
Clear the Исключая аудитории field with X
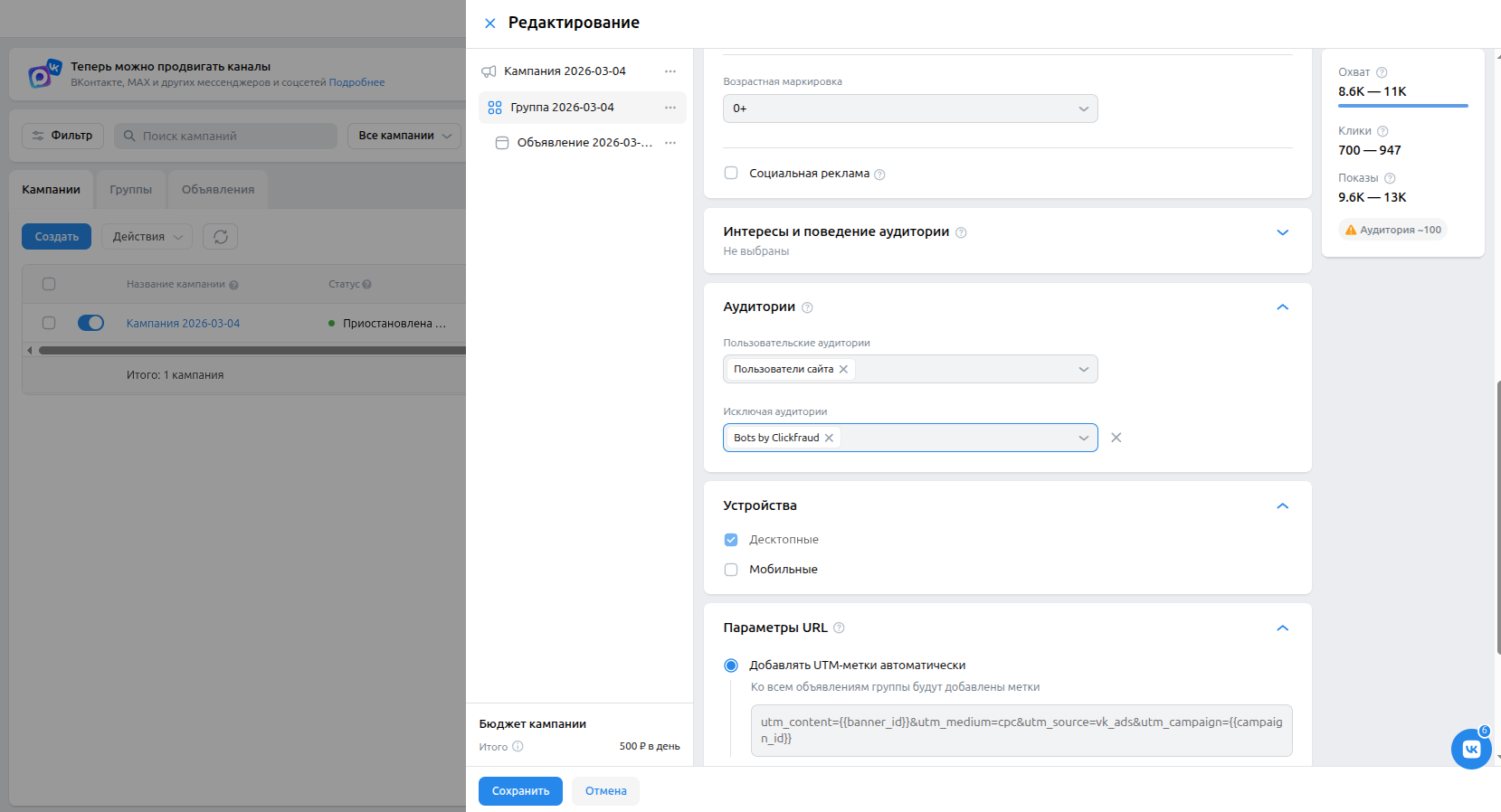(x=1116, y=438)
